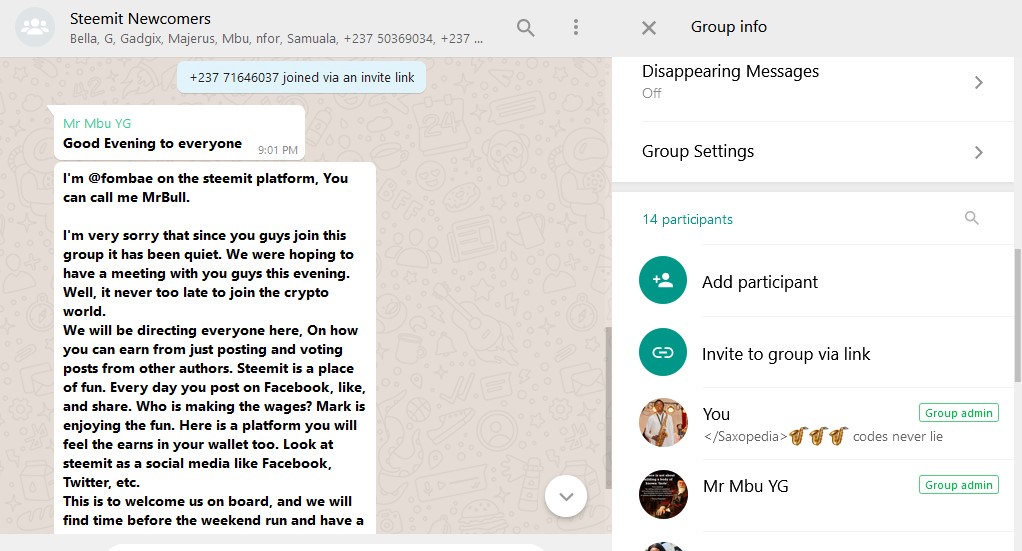Image resolution: width=1022 pixels, height=551 pixels.
Task: Jump to latest messages with down arrow
Action: [566, 496]
